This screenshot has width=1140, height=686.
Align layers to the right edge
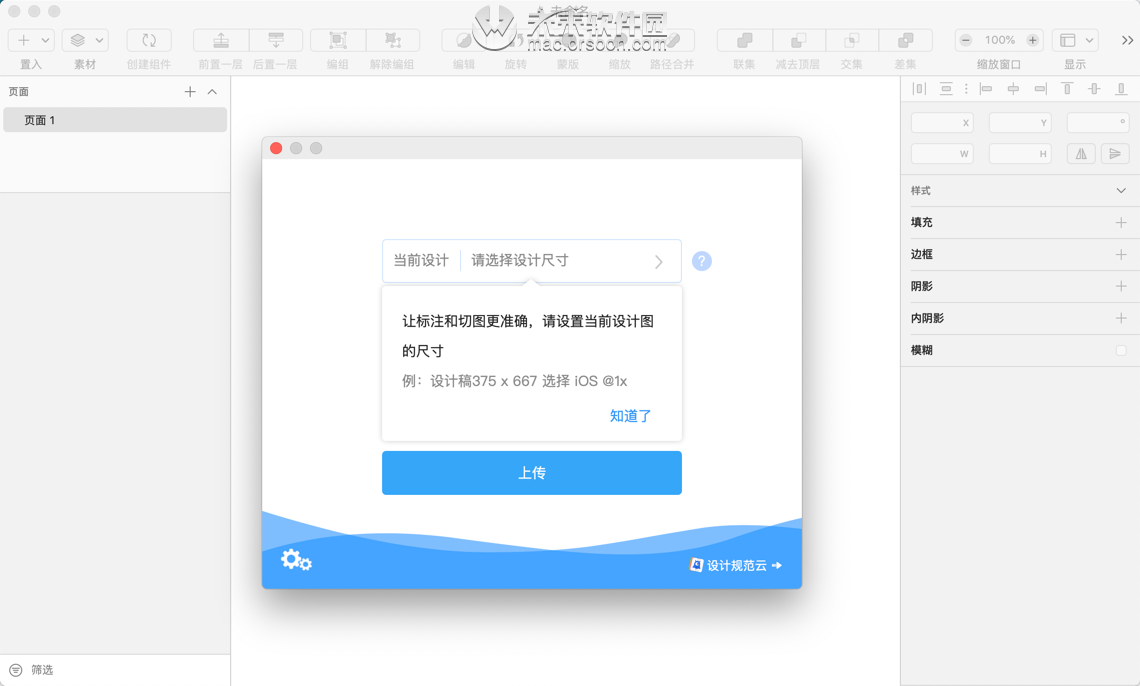click(x=1040, y=89)
